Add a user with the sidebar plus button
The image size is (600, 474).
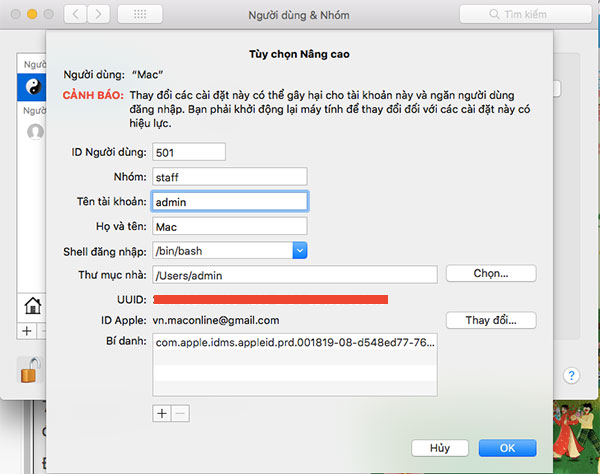(26, 331)
